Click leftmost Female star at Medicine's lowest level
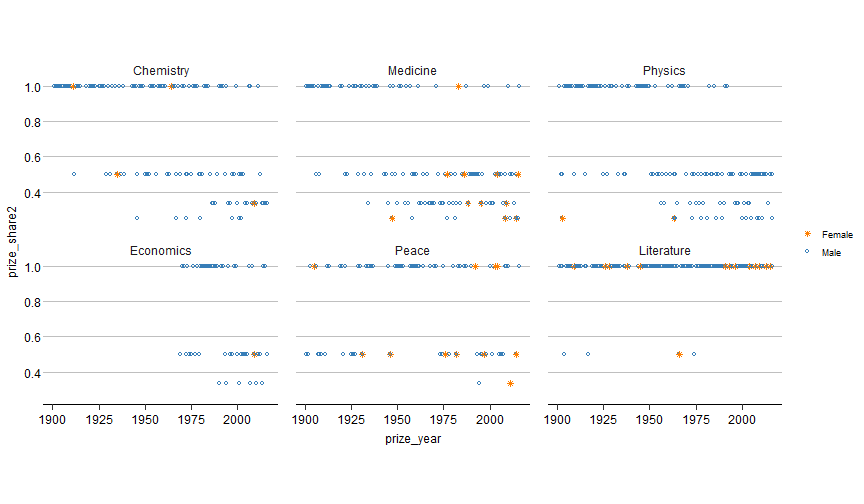Screen dimensions: 864x504 pos(392,218)
